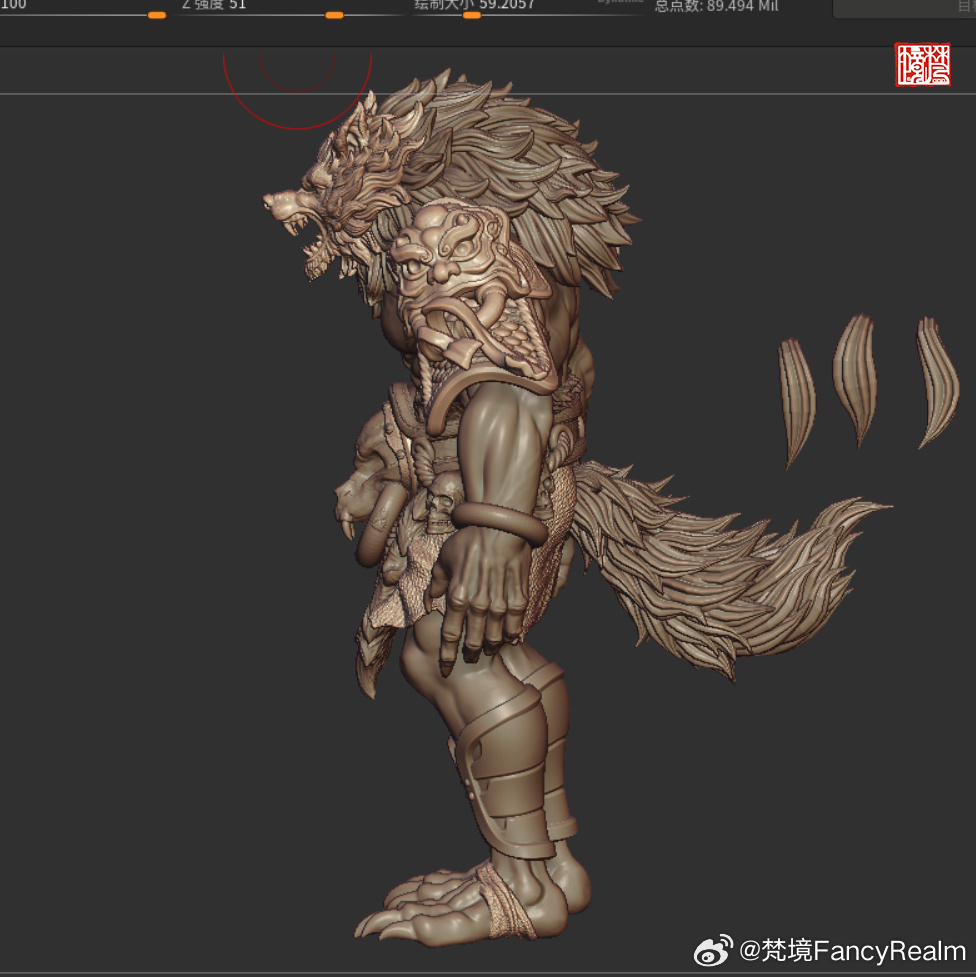This screenshot has height=977, width=976.
Task: Click the 绘制大小 (Draw Size) slider handle
Action: point(471,15)
